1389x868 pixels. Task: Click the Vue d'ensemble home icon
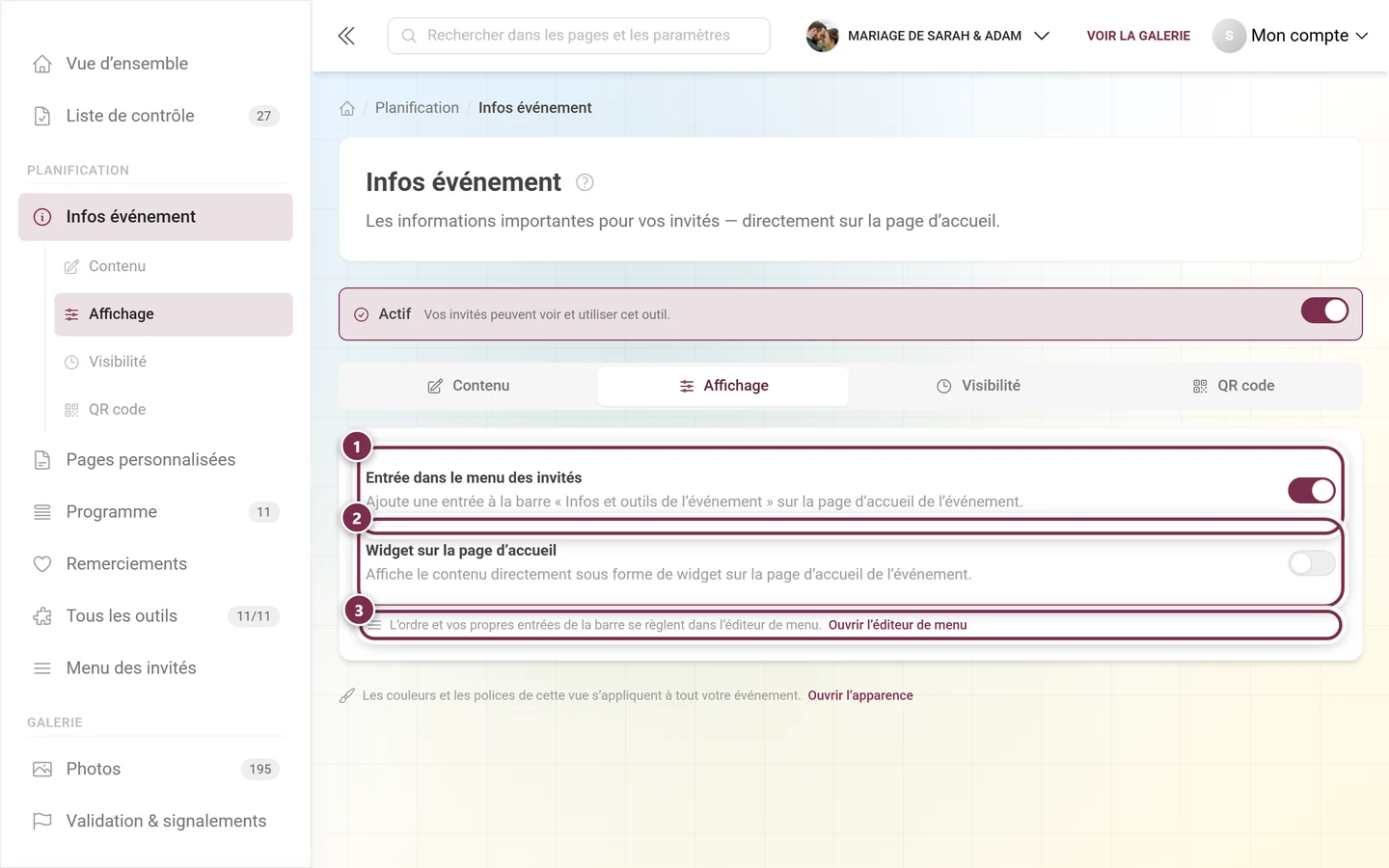(x=42, y=64)
